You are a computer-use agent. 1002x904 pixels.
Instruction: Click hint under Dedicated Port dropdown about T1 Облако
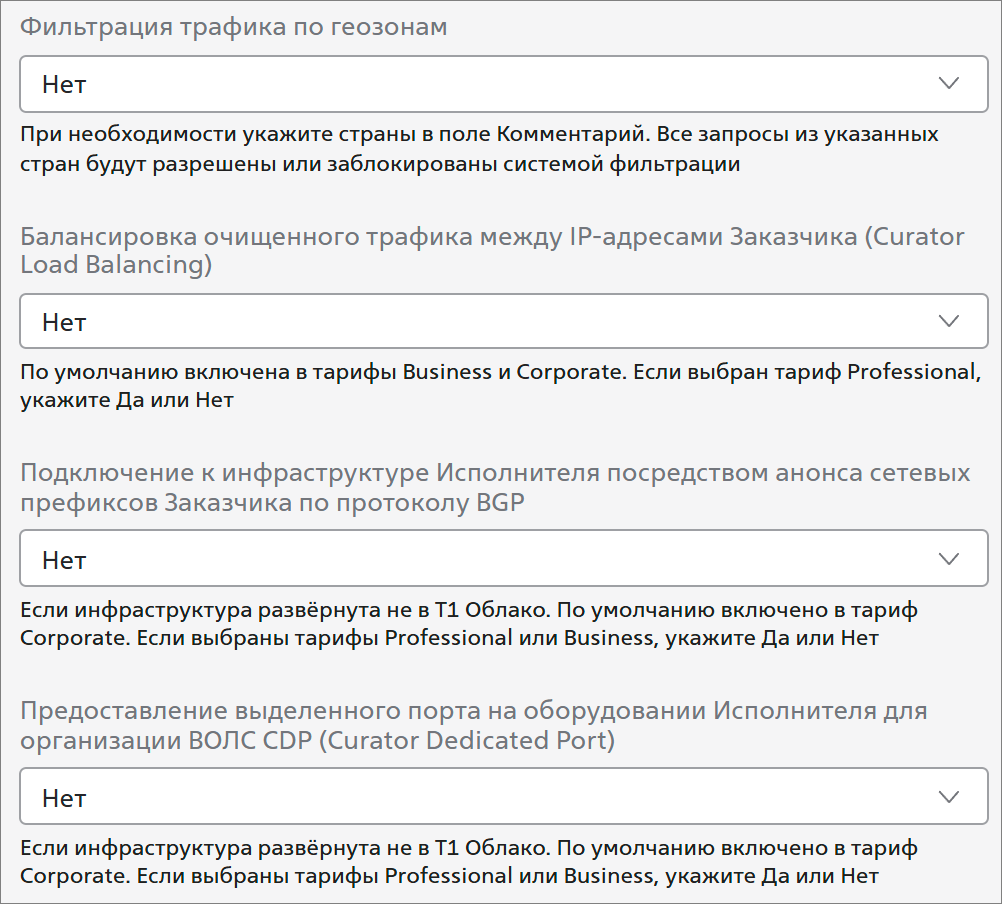[468, 861]
